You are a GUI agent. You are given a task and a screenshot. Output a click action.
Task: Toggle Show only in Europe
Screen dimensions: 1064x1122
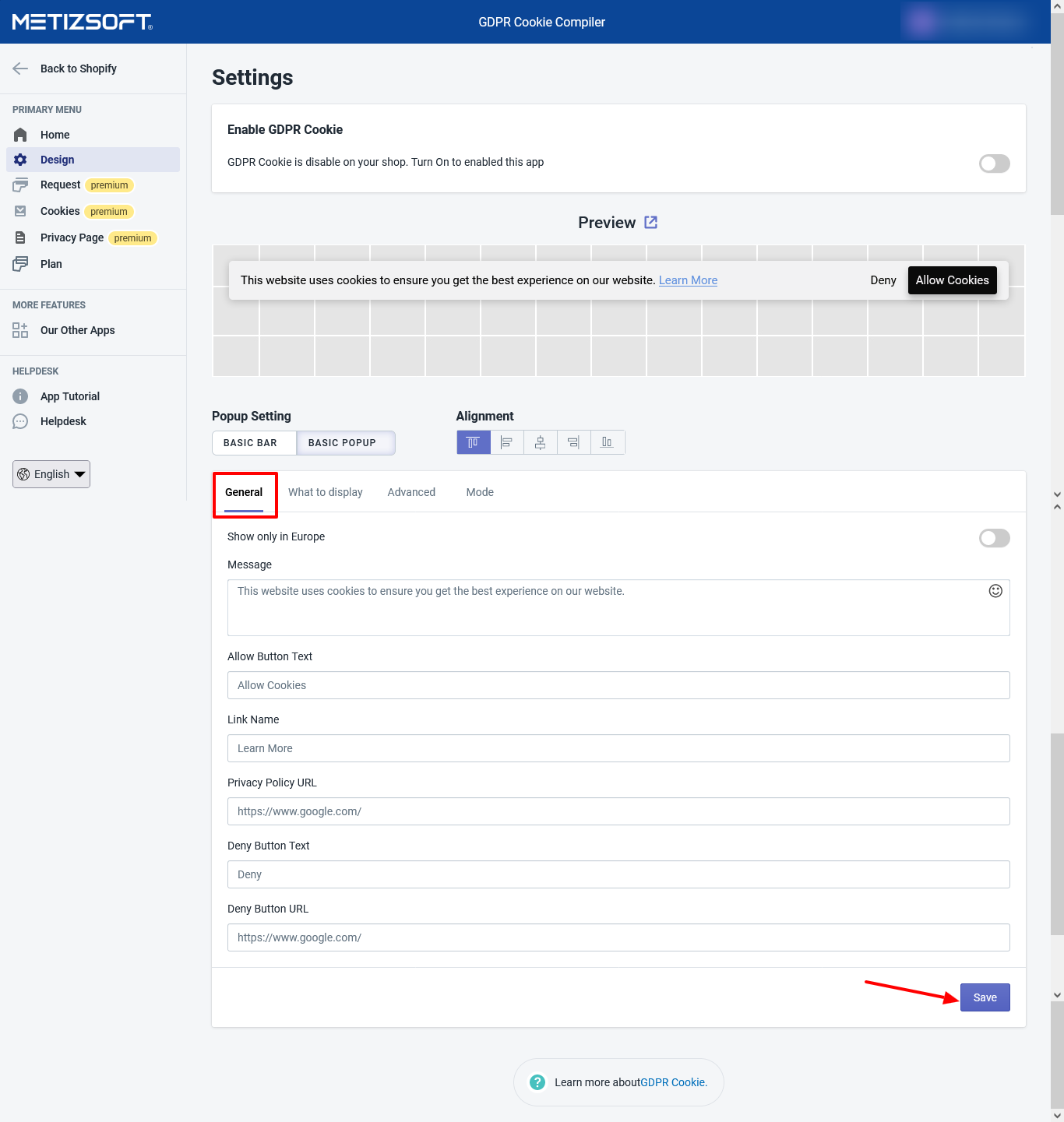click(994, 538)
